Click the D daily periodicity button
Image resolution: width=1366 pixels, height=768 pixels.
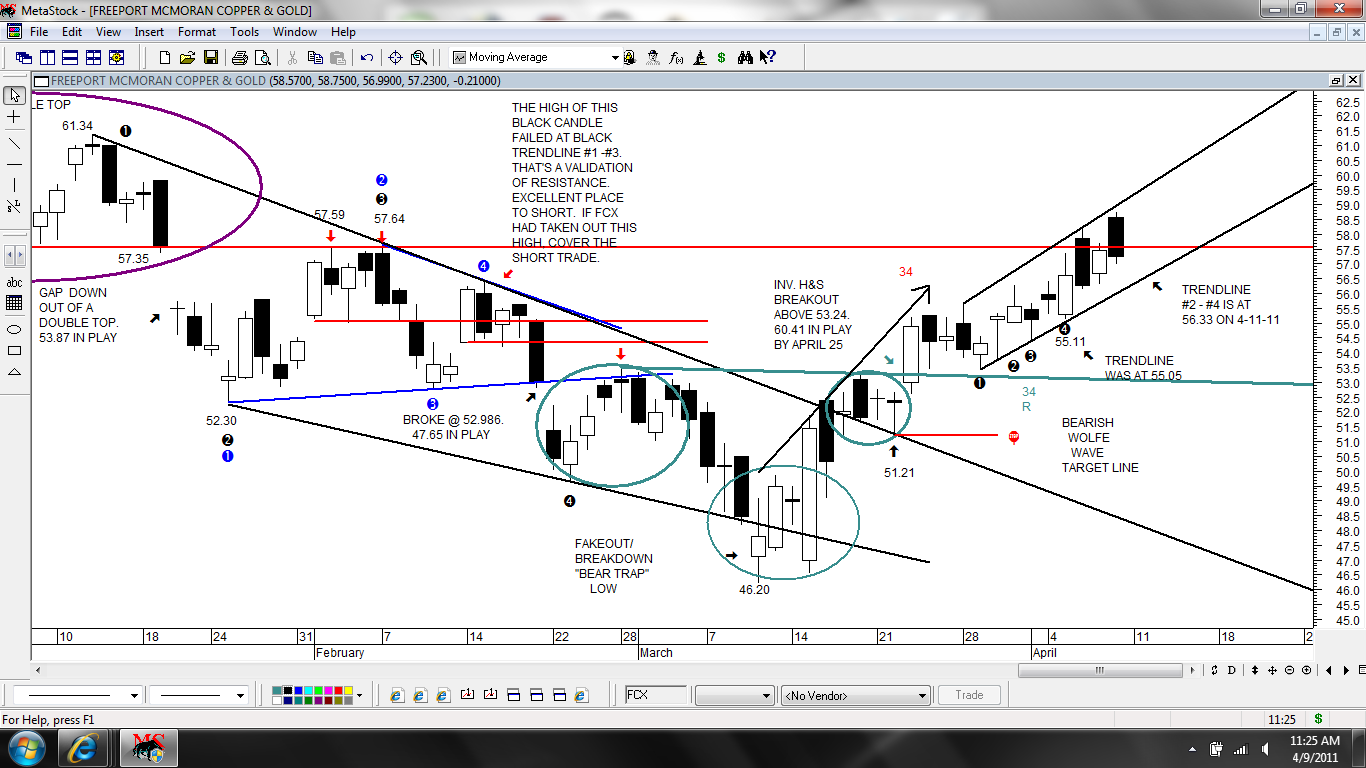1231,670
